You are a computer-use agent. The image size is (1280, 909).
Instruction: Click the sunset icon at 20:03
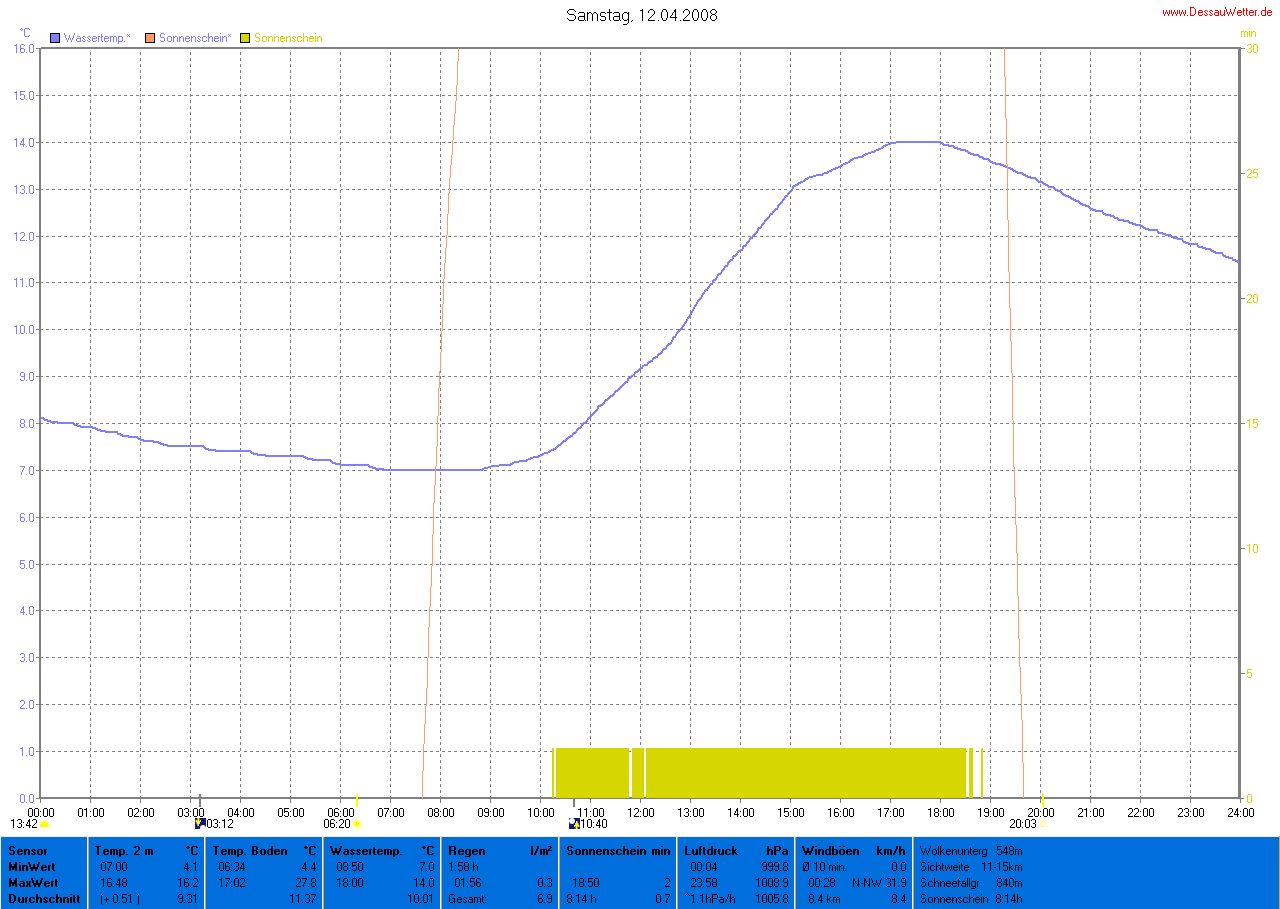tap(1044, 824)
